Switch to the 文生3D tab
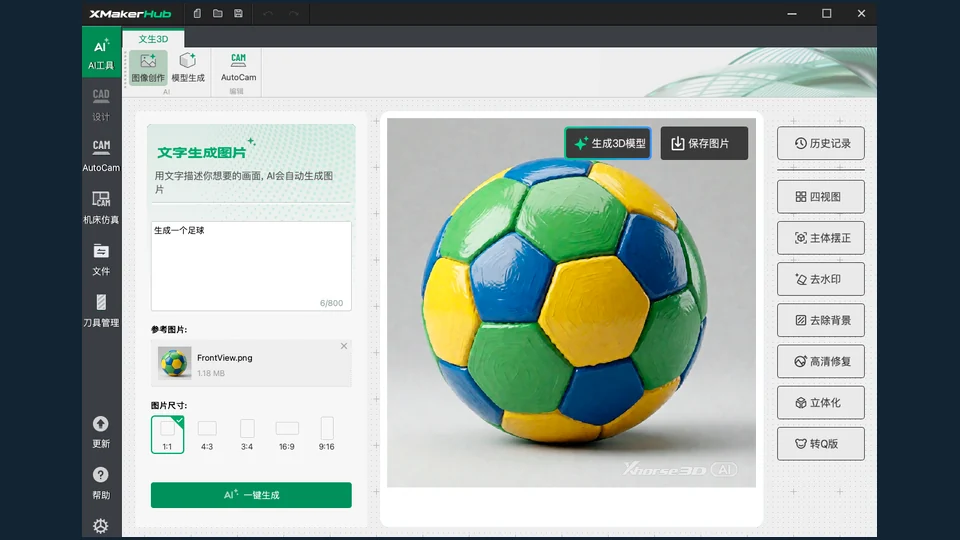This screenshot has width=960, height=540. click(x=153, y=39)
